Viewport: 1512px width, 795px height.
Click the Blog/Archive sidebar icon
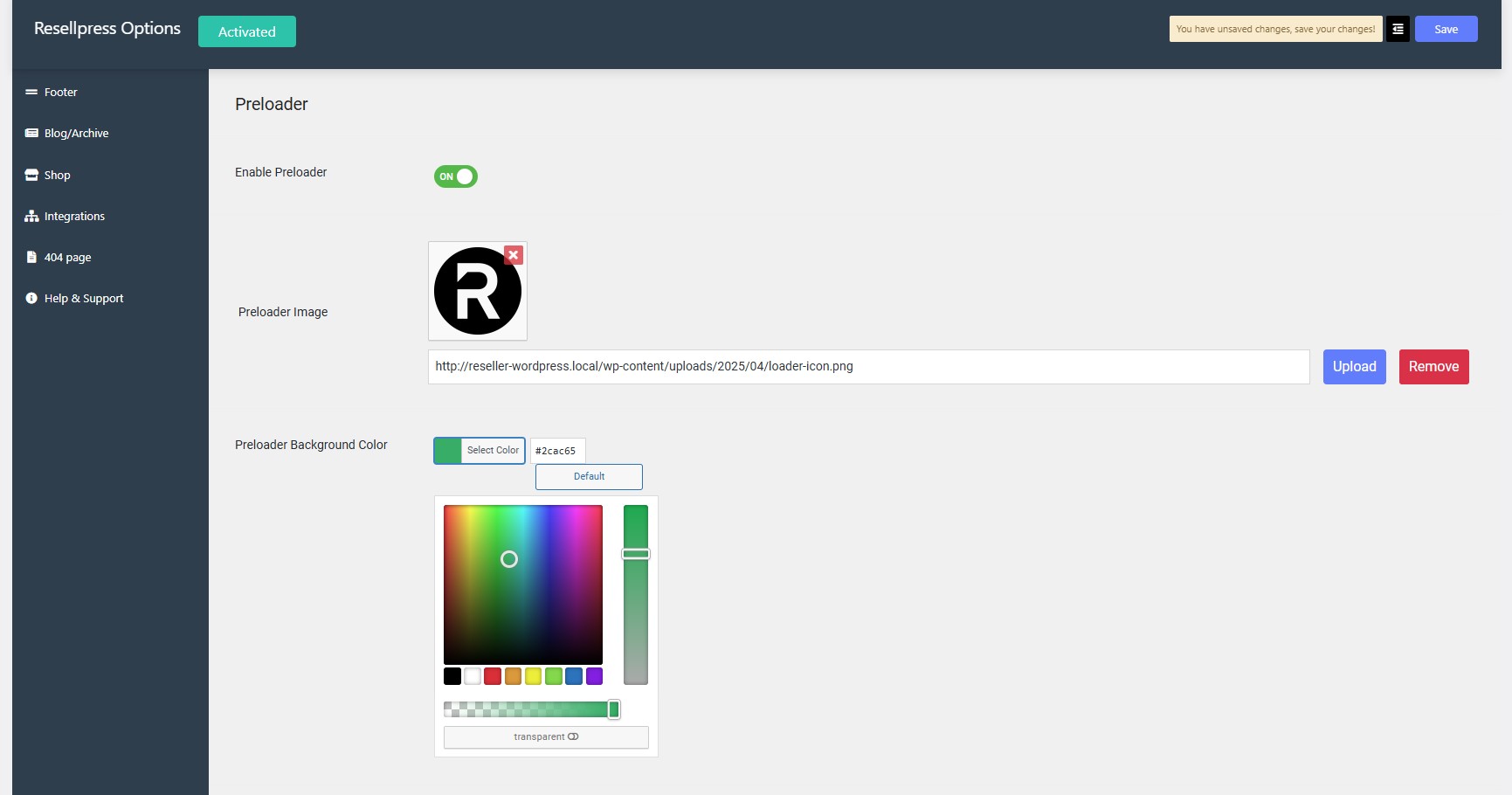(31, 133)
